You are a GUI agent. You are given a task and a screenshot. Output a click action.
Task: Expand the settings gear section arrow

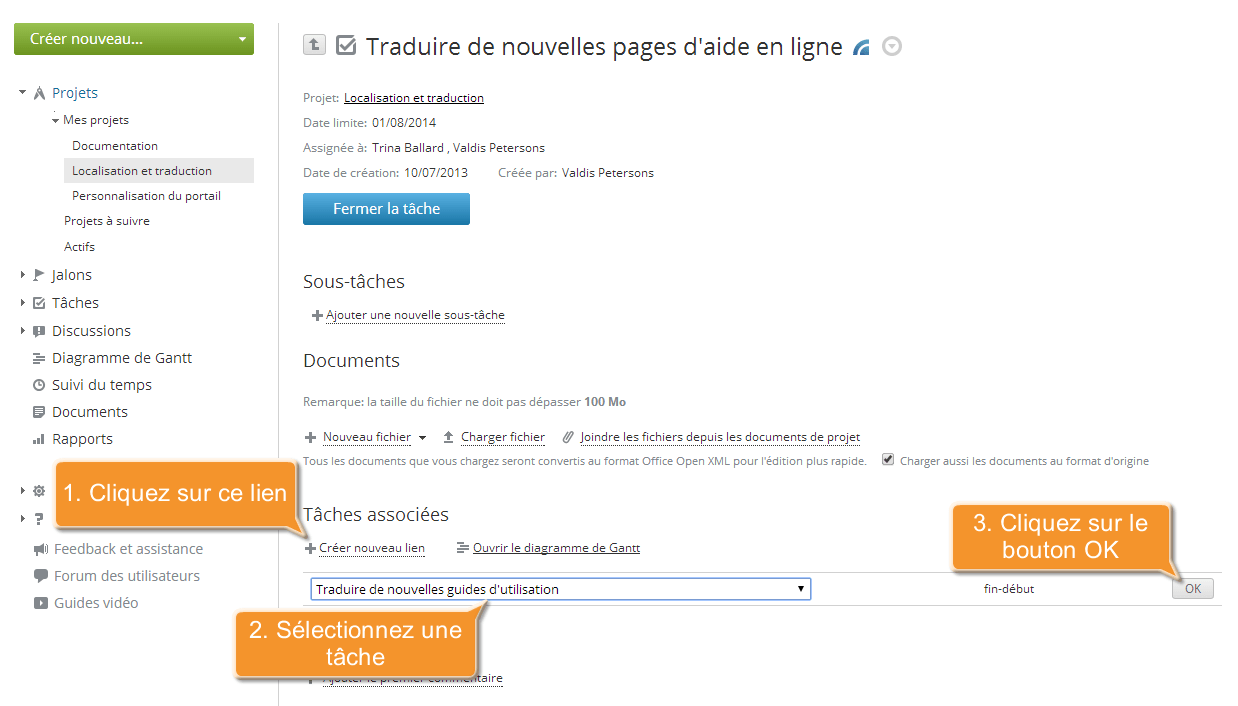22,491
